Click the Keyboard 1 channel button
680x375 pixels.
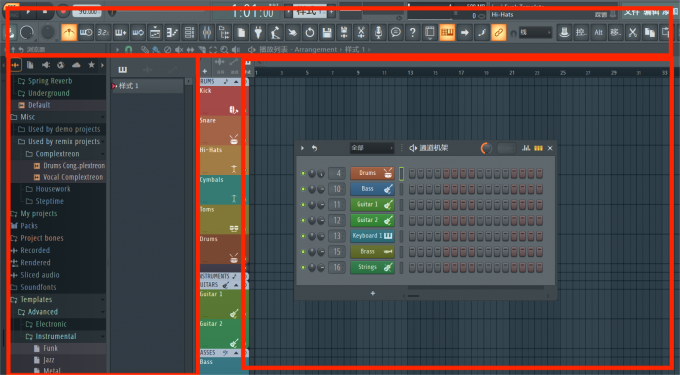(372, 236)
